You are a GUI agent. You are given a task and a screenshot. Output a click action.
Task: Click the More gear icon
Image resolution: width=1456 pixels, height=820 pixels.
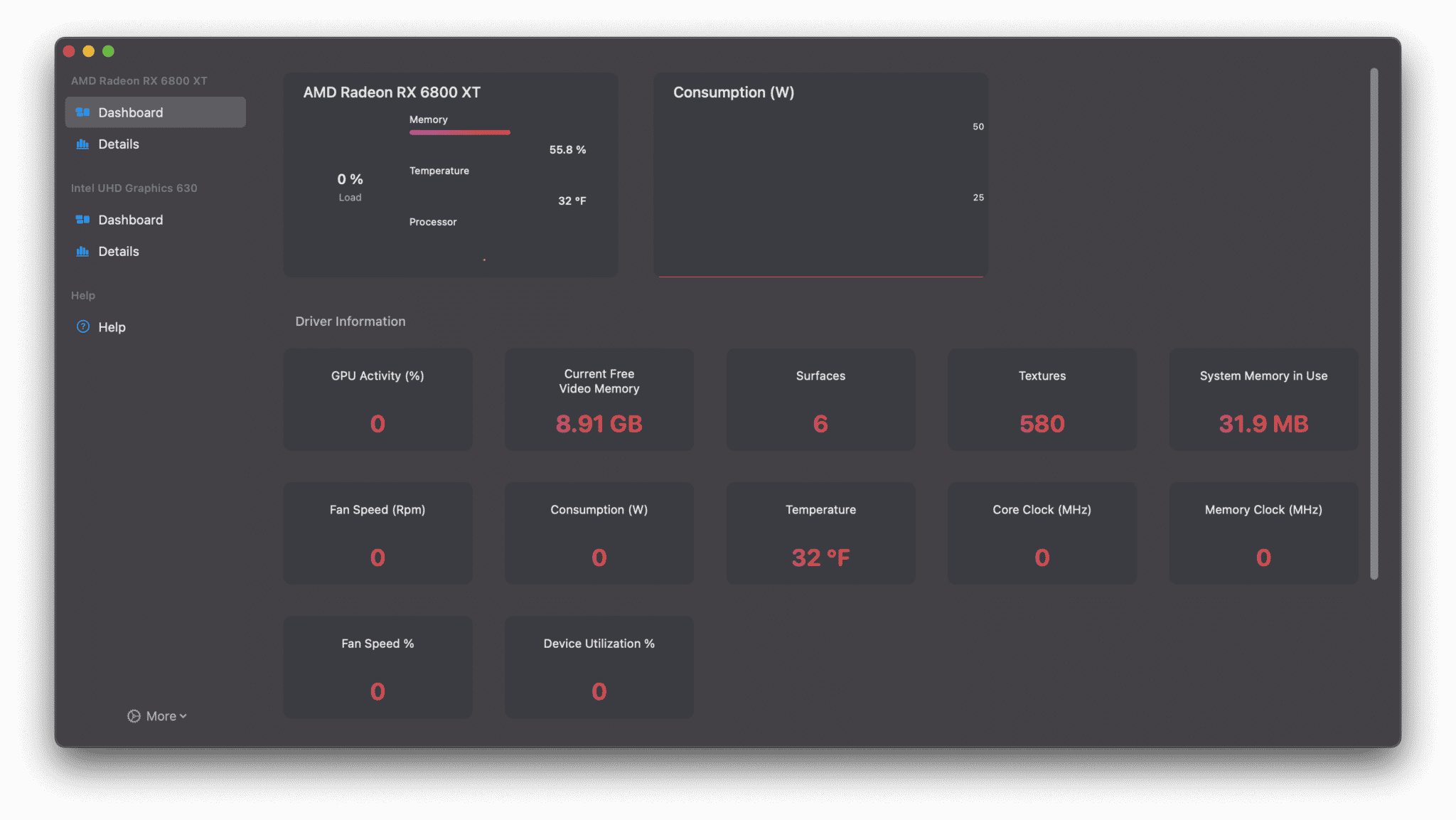134,716
